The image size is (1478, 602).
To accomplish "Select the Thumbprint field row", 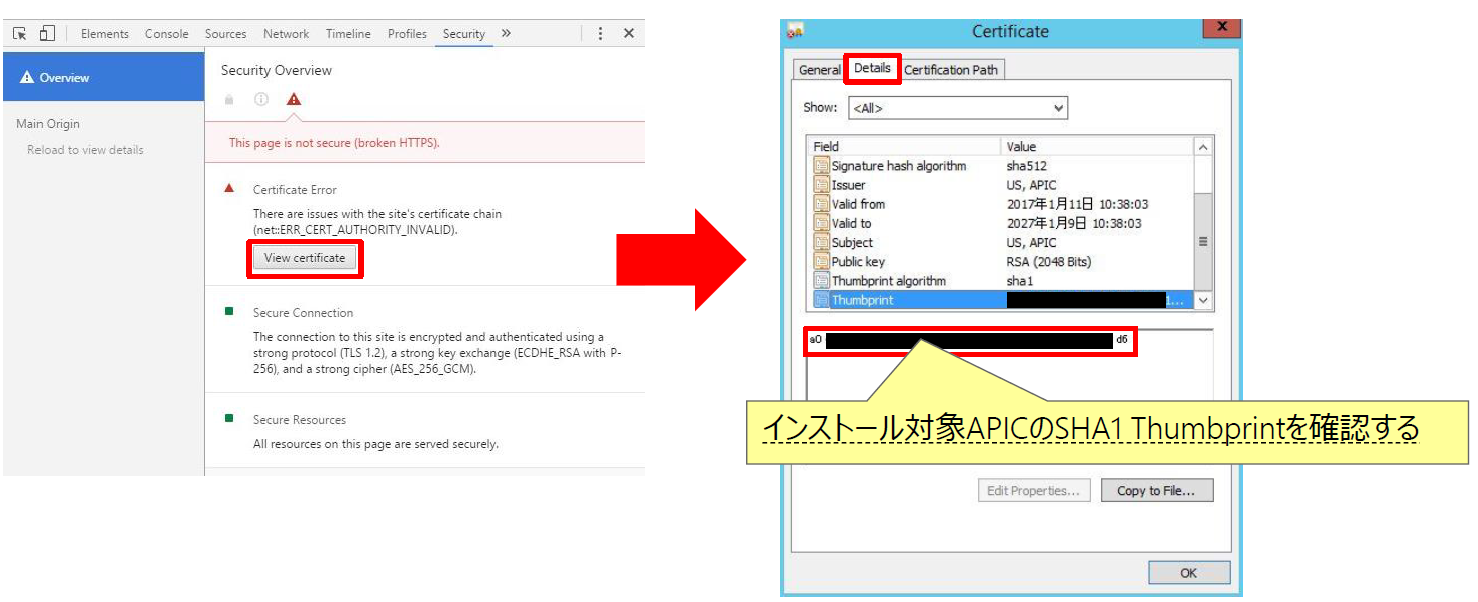I will click(x=862, y=300).
